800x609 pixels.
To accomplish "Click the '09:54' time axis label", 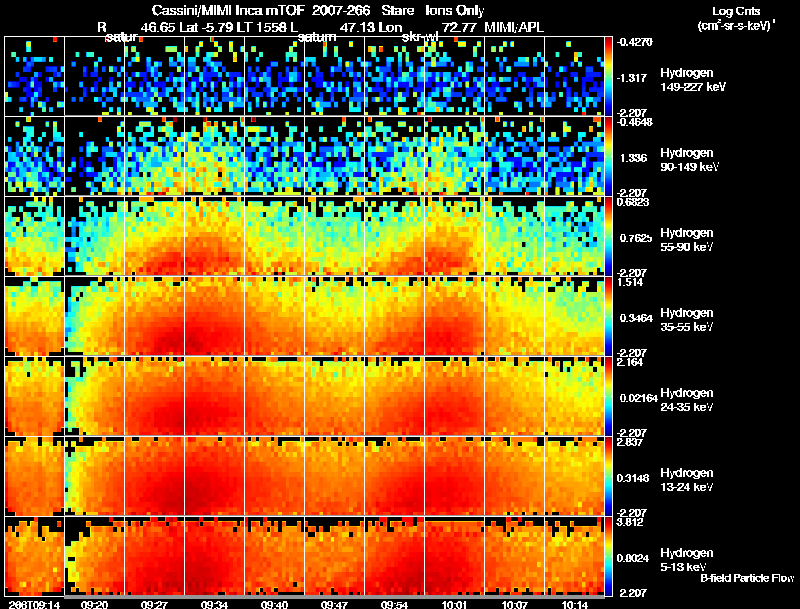I will pyautogui.click(x=394, y=605).
